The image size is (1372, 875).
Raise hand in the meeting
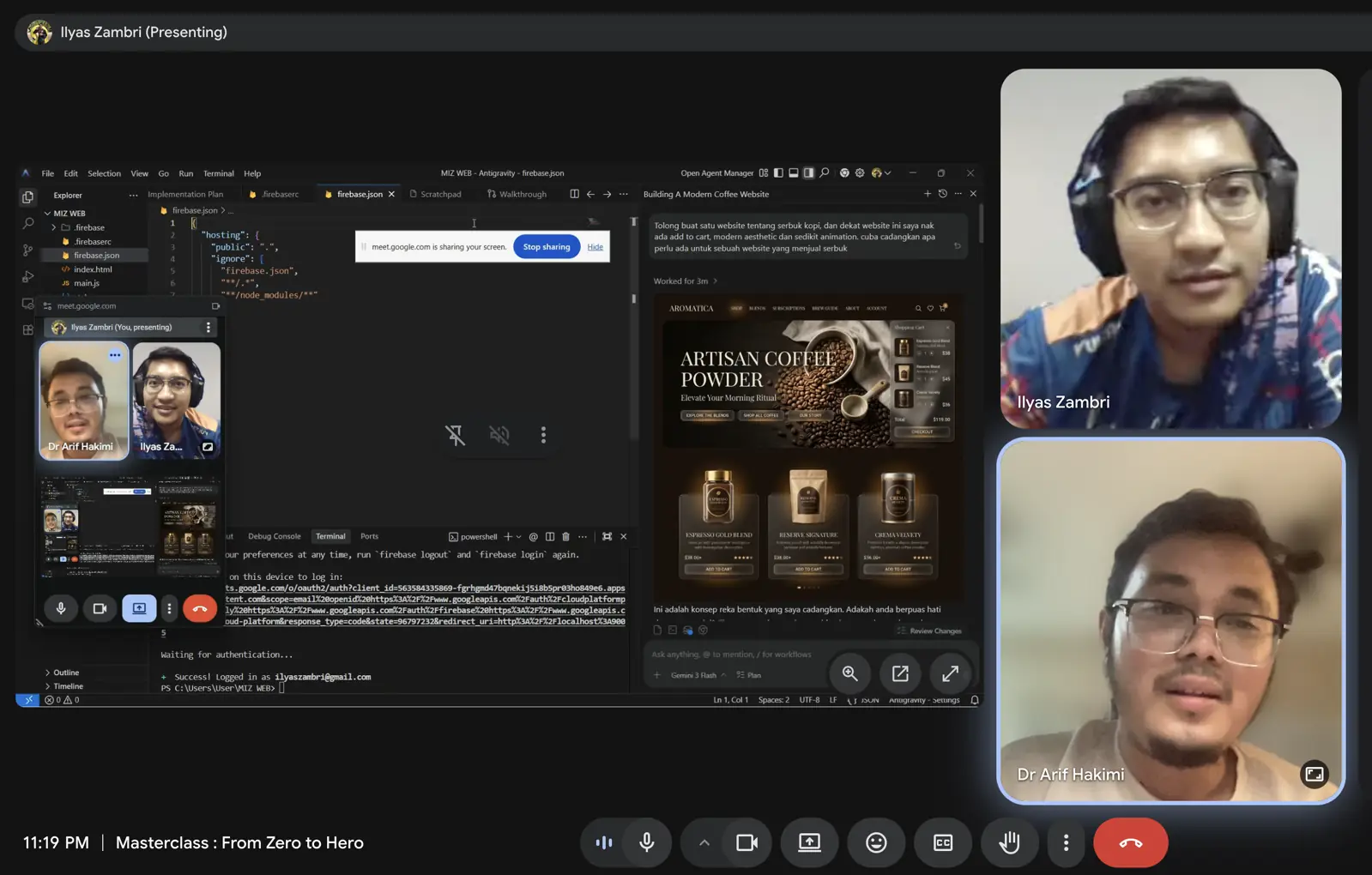click(x=1009, y=842)
